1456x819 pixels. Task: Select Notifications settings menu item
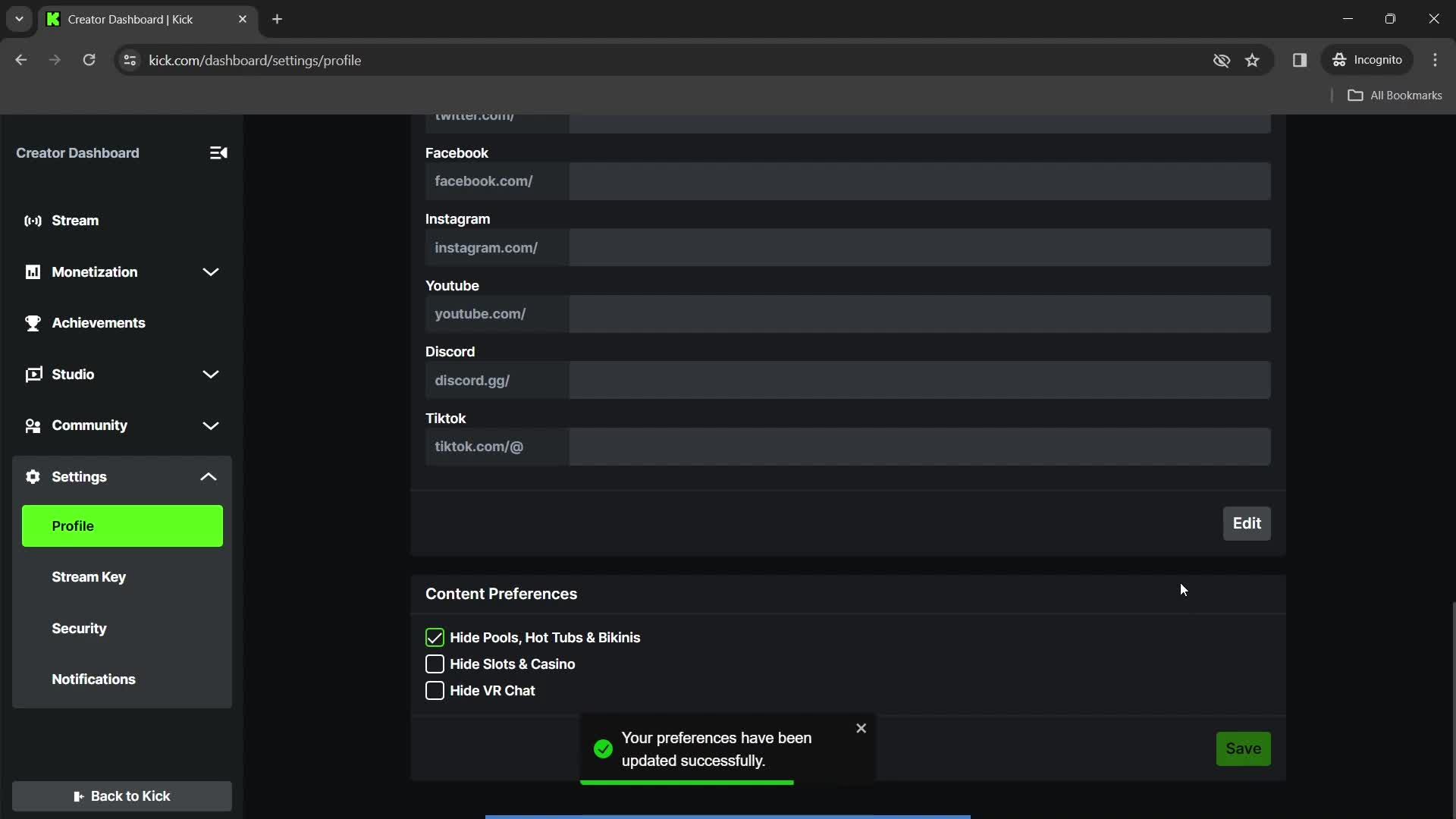[93, 678]
